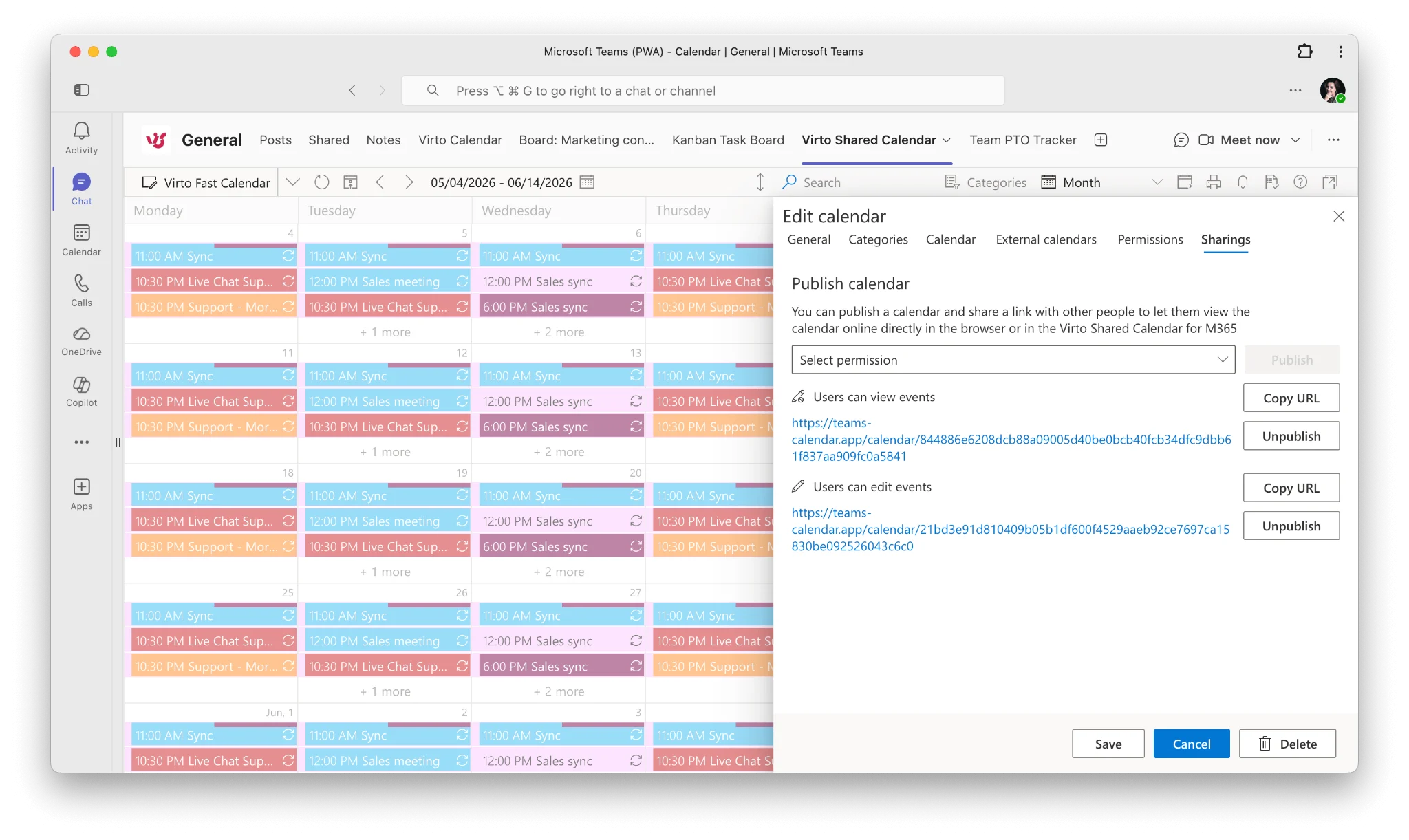Unpublish the view events link
Image resolution: width=1409 pixels, height=840 pixels.
coord(1291,436)
